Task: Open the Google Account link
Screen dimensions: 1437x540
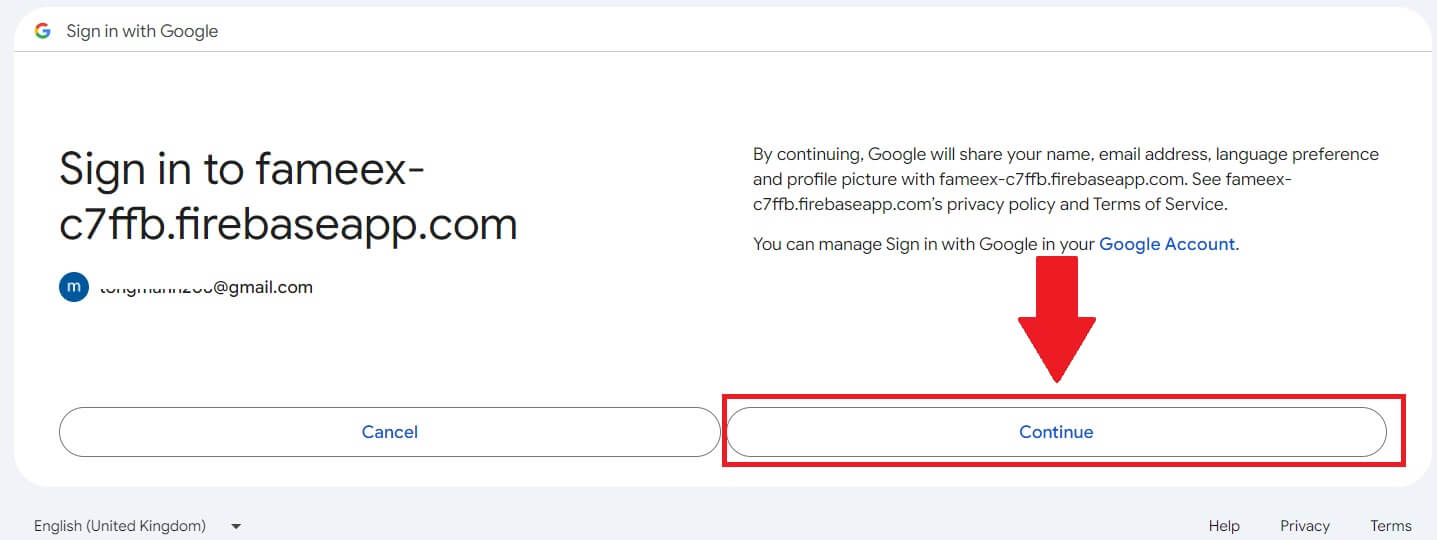Action: coord(1167,243)
